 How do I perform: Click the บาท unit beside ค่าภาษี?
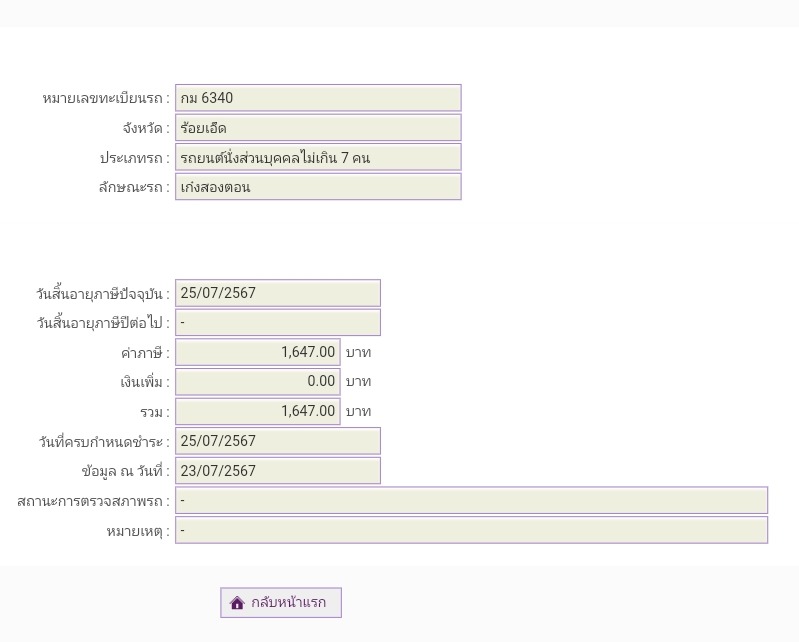[358, 352]
